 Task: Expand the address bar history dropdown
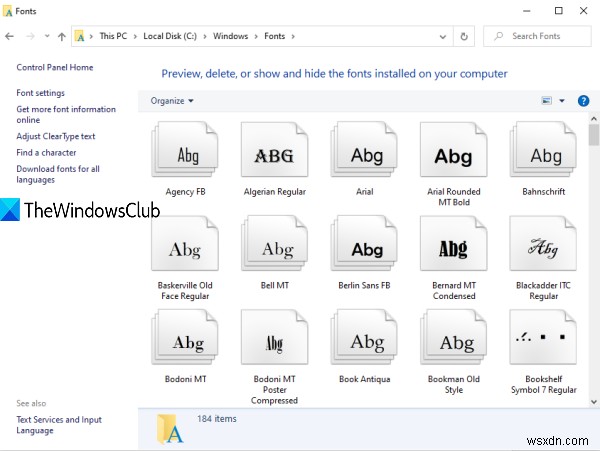click(x=443, y=37)
